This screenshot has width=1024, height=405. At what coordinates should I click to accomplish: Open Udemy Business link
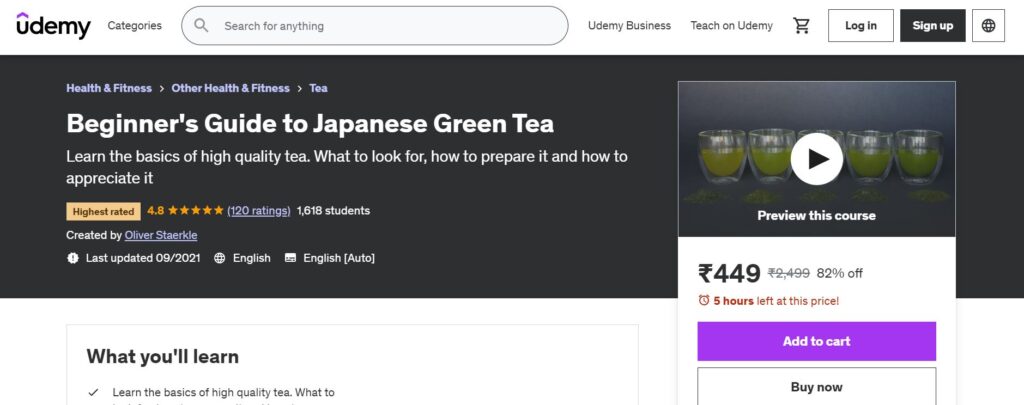point(629,25)
